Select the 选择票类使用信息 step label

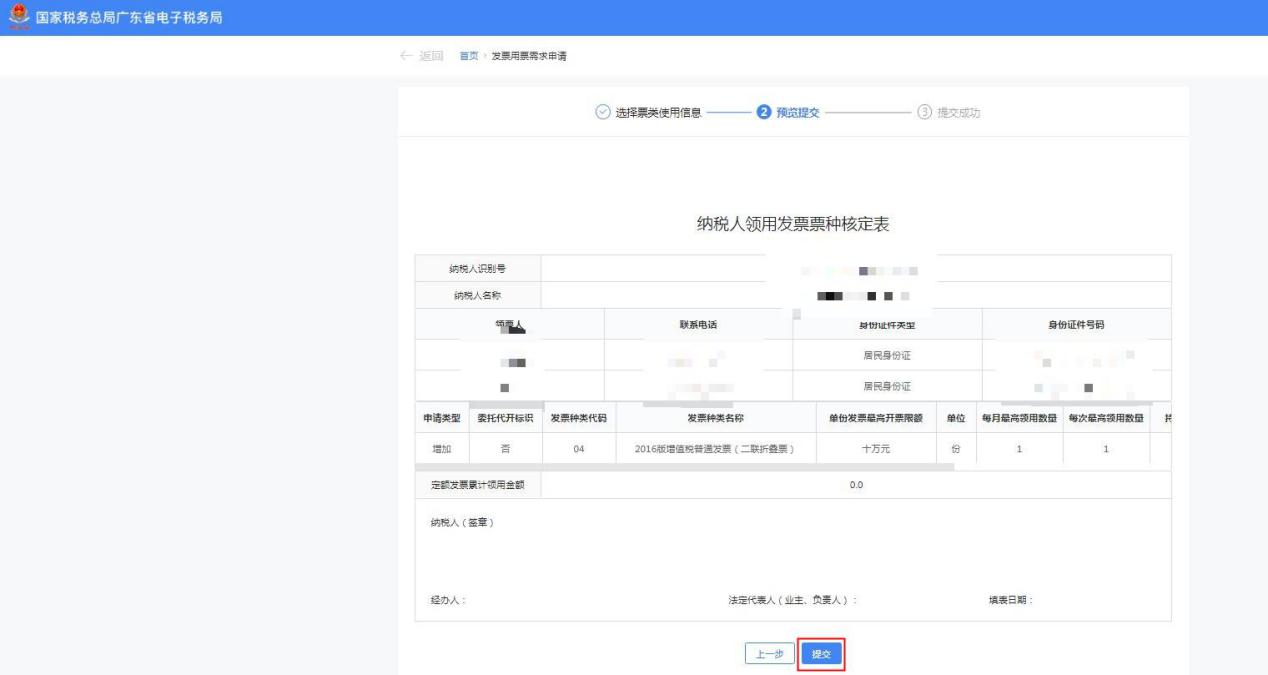(x=657, y=112)
